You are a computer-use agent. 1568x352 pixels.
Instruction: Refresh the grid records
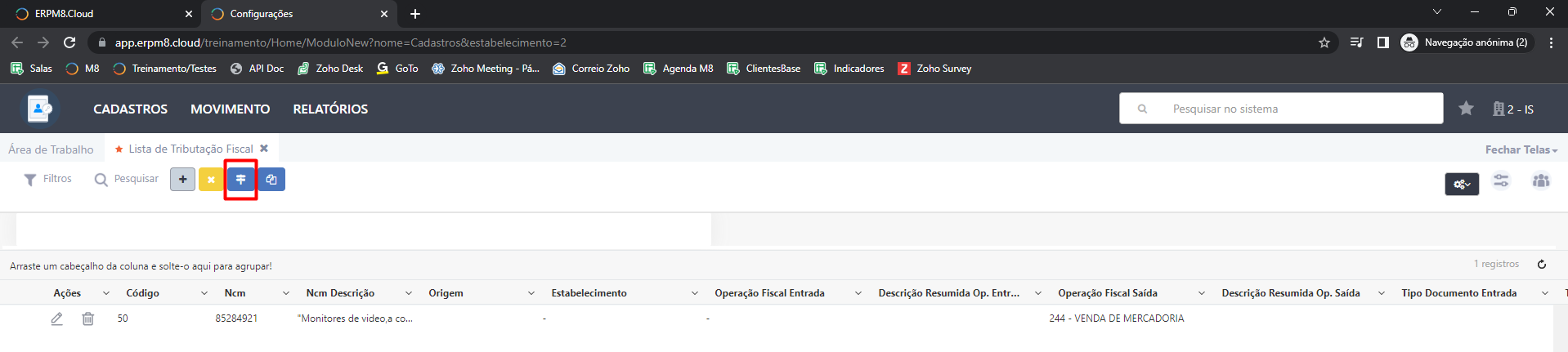pos(1541,264)
